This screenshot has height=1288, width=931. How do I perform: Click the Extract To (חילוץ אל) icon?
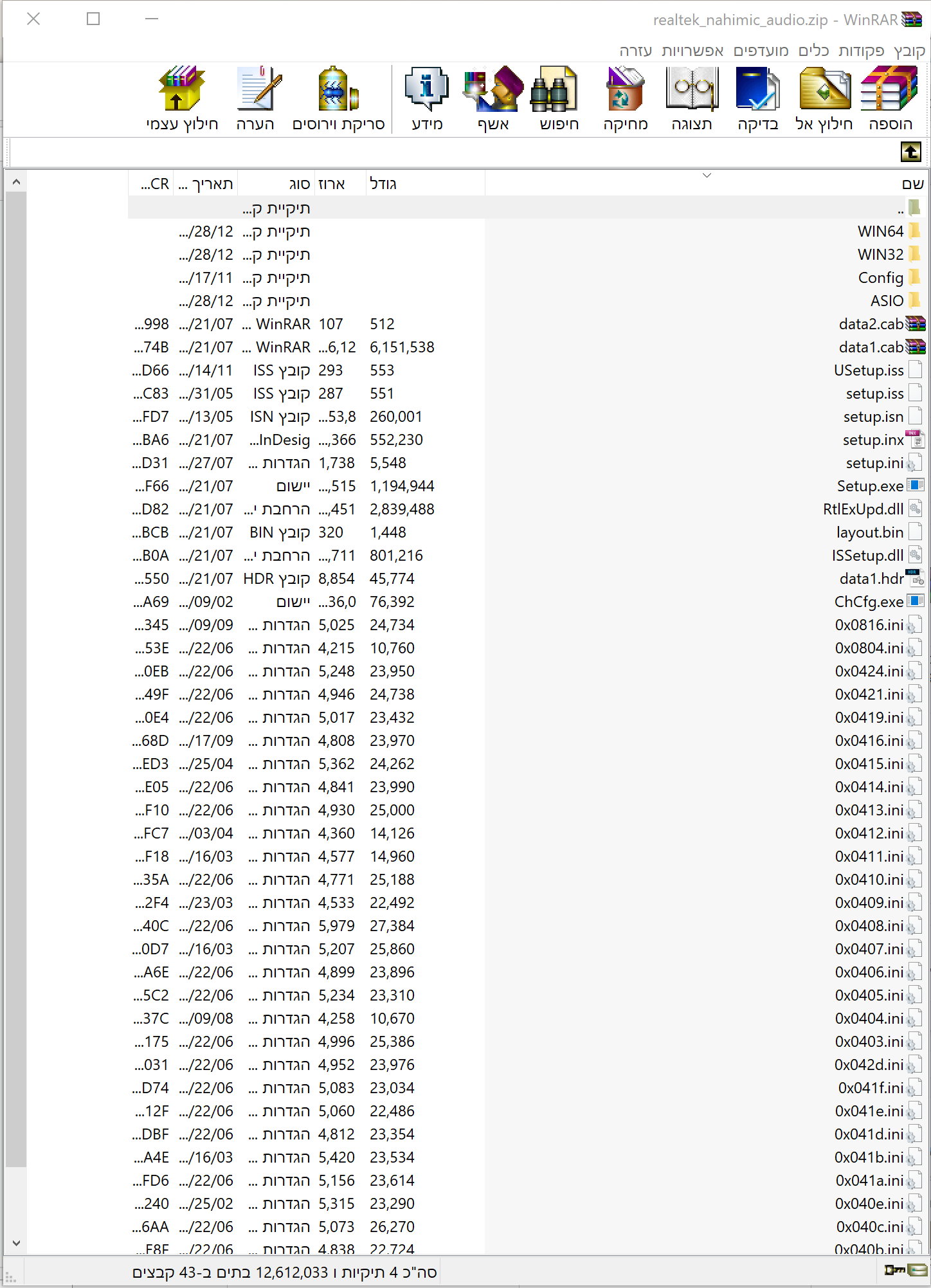click(824, 98)
